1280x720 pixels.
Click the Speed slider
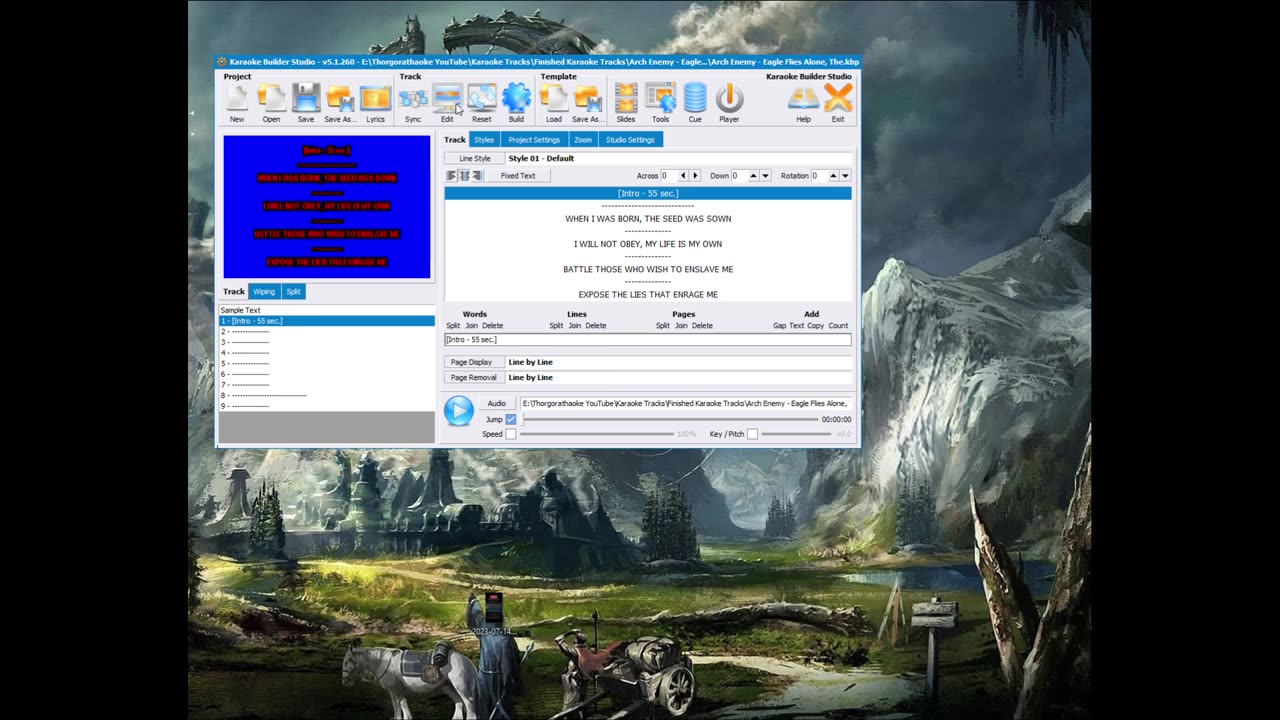597,434
